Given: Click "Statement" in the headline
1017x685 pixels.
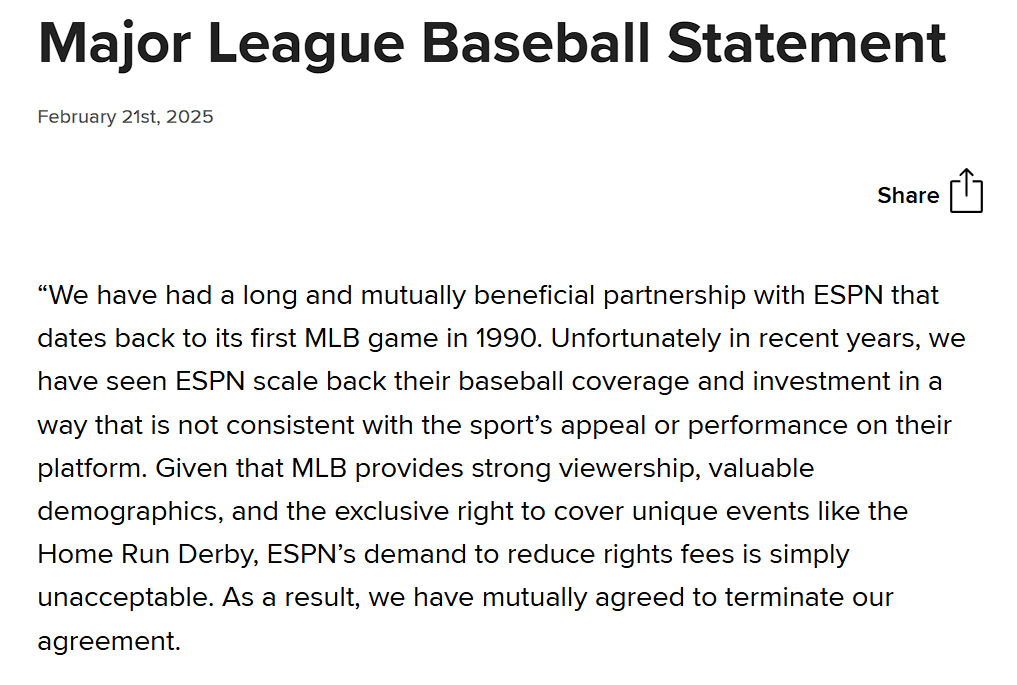Looking at the screenshot, I should (806, 42).
